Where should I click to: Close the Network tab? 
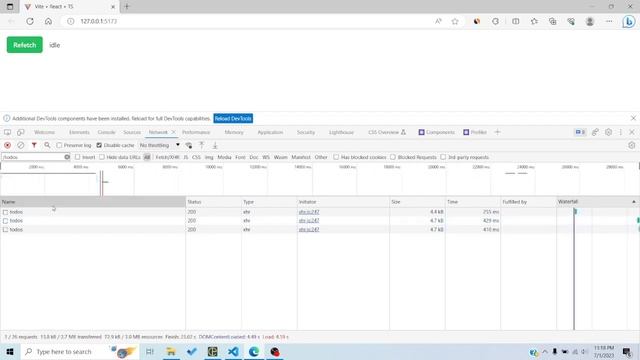click(173, 132)
